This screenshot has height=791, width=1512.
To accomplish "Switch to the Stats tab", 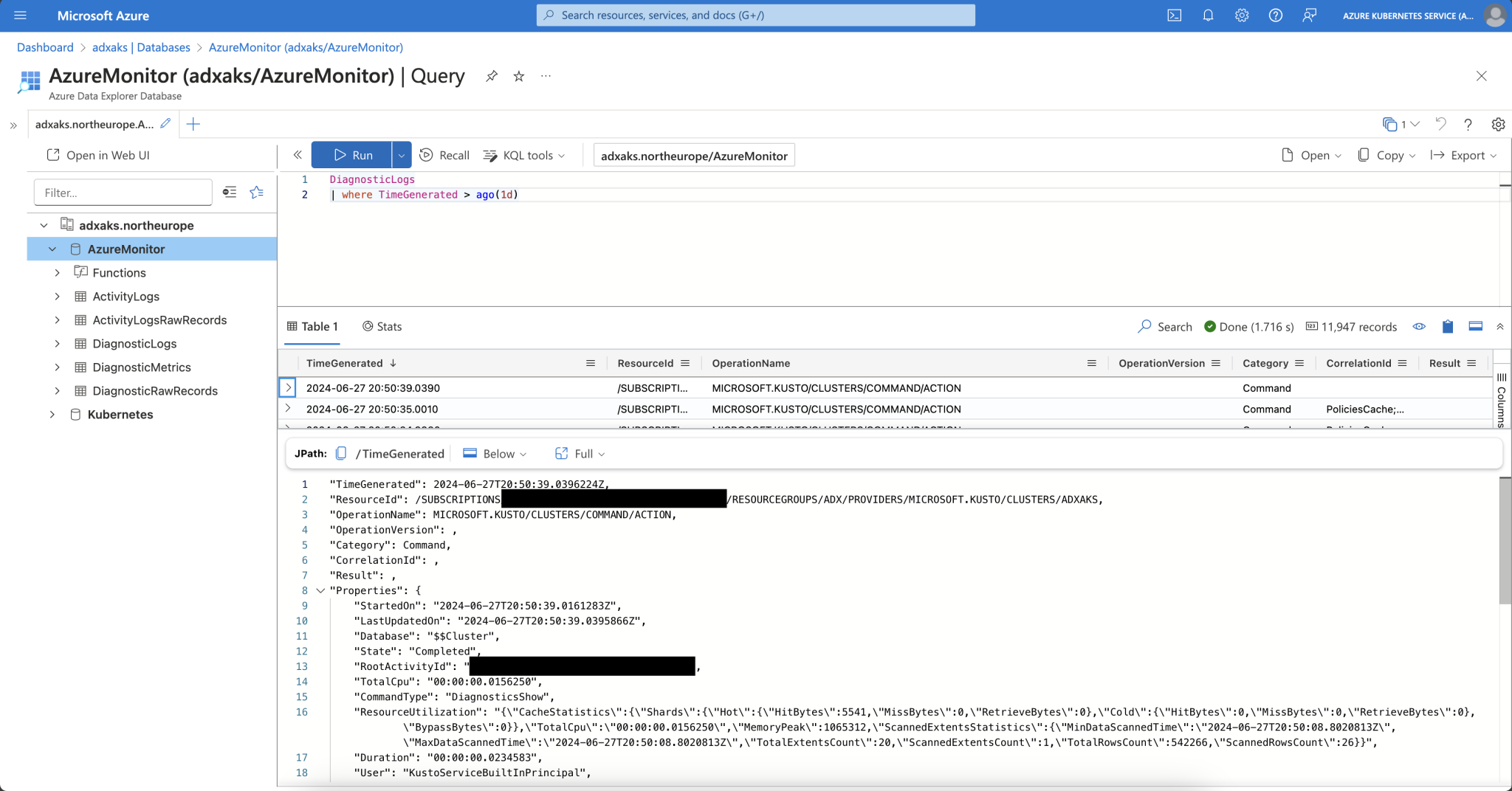I will pos(382,326).
